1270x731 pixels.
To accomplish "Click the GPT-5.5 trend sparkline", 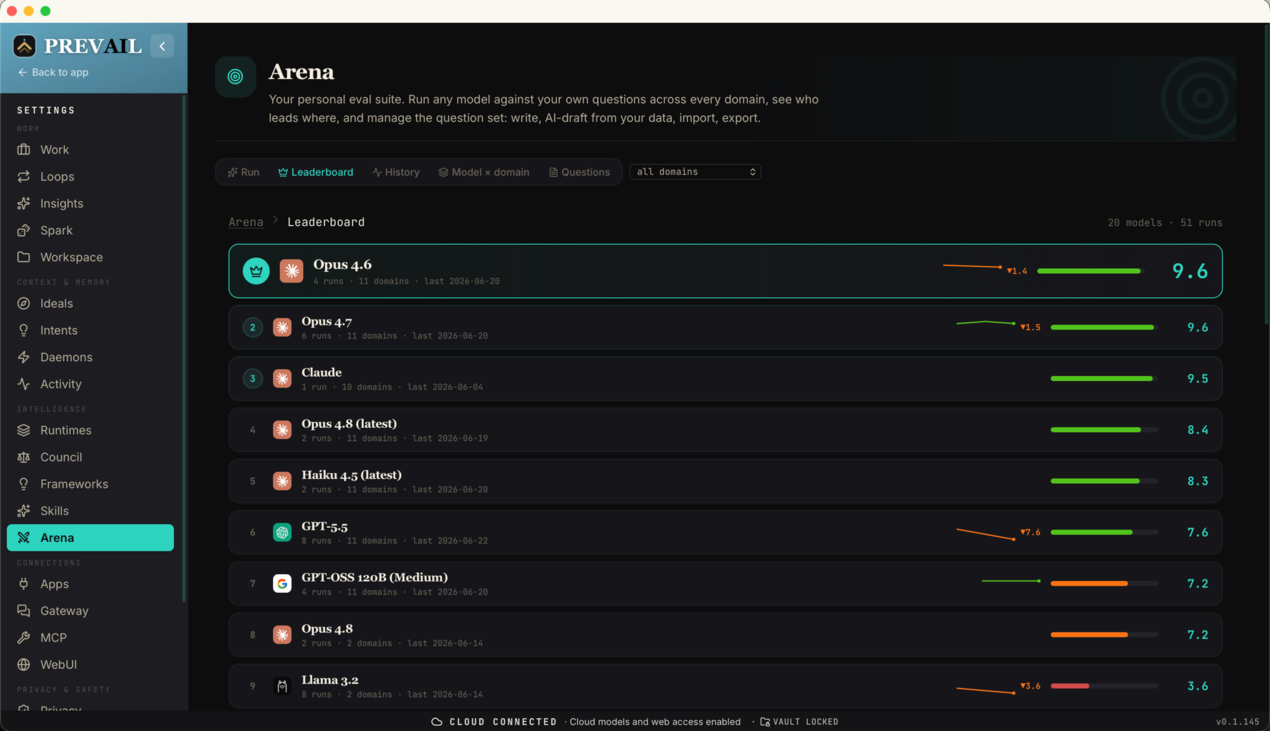I will pos(986,534).
